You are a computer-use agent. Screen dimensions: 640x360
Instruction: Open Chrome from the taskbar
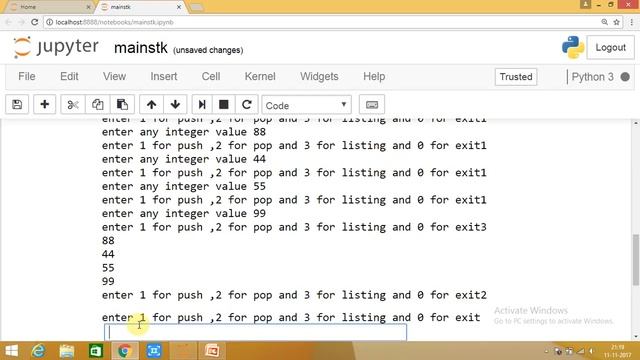coord(124,351)
